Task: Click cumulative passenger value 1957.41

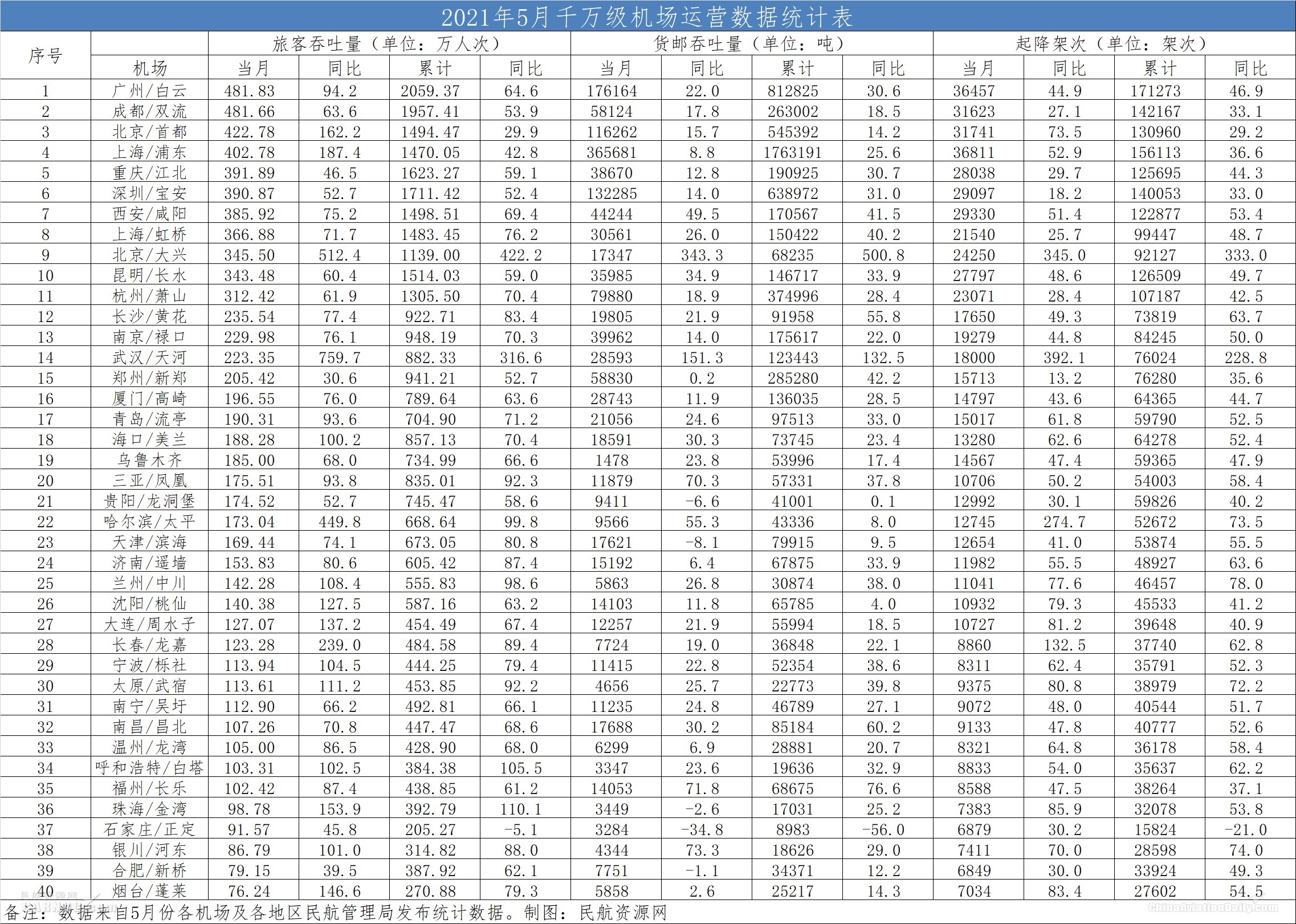Action: tap(430, 112)
